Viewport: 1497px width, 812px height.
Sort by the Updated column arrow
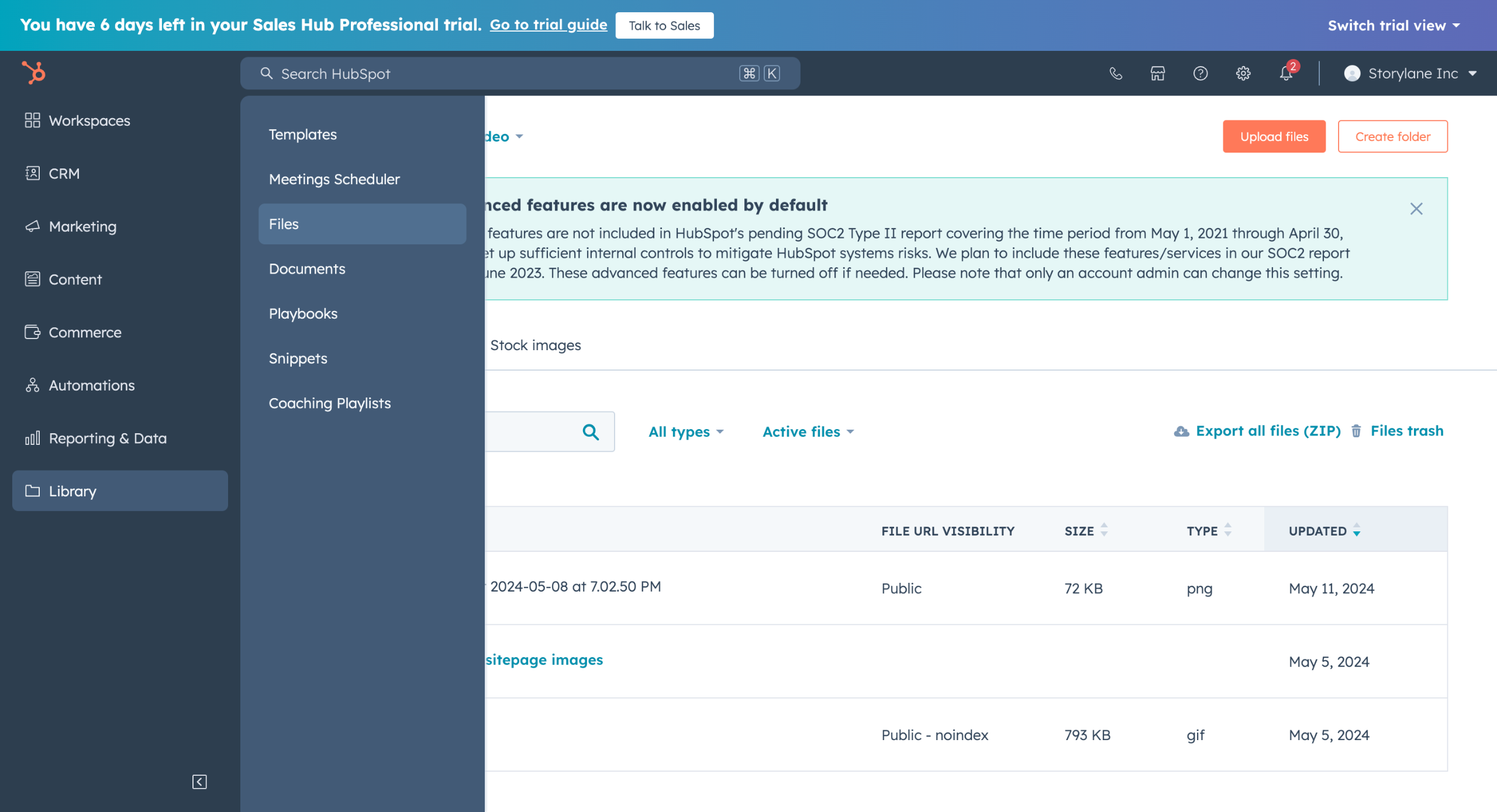click(x=1357, y=530)
